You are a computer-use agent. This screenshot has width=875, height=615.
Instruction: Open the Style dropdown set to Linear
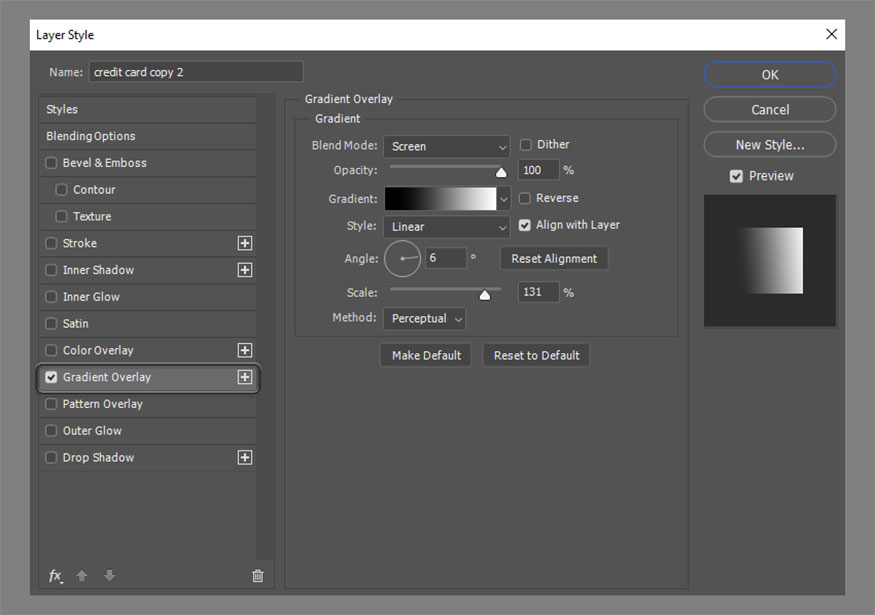coord(446,227)
